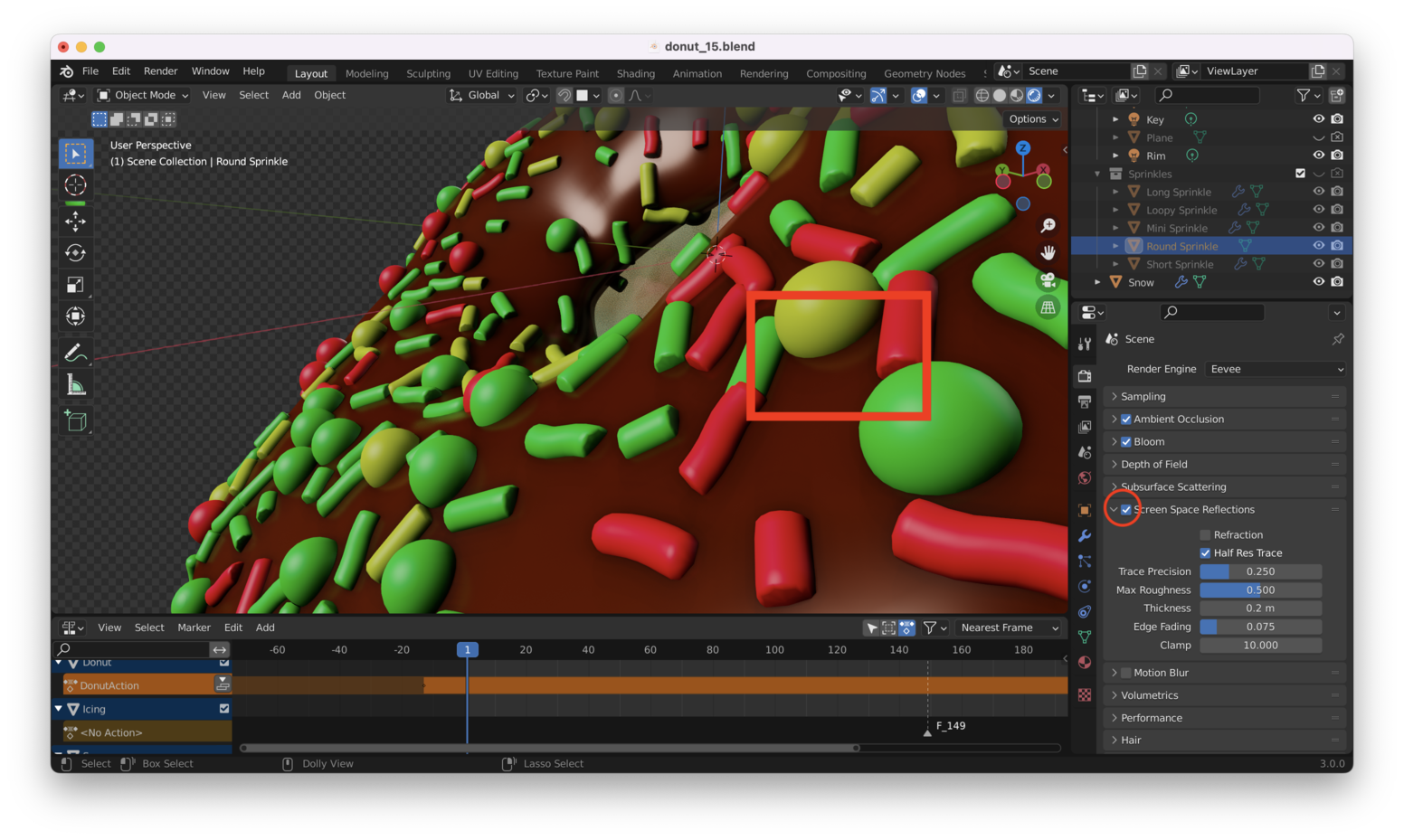Uncheck Half Res Trace
Viewport: 1404px width, 840px height.
tap(1203, 552)
